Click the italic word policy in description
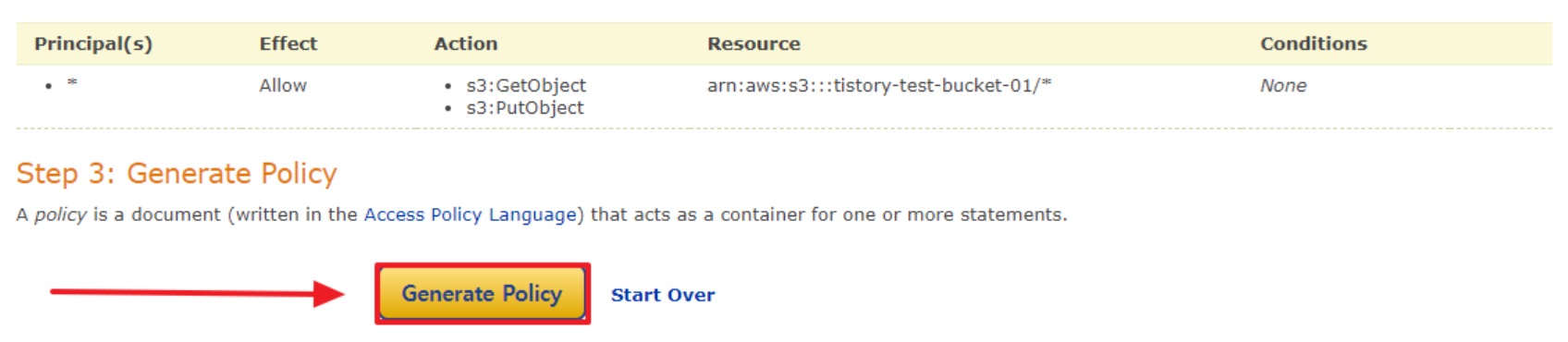The height and width of the screenshot is (342, 1568). (x=60, y=214)
